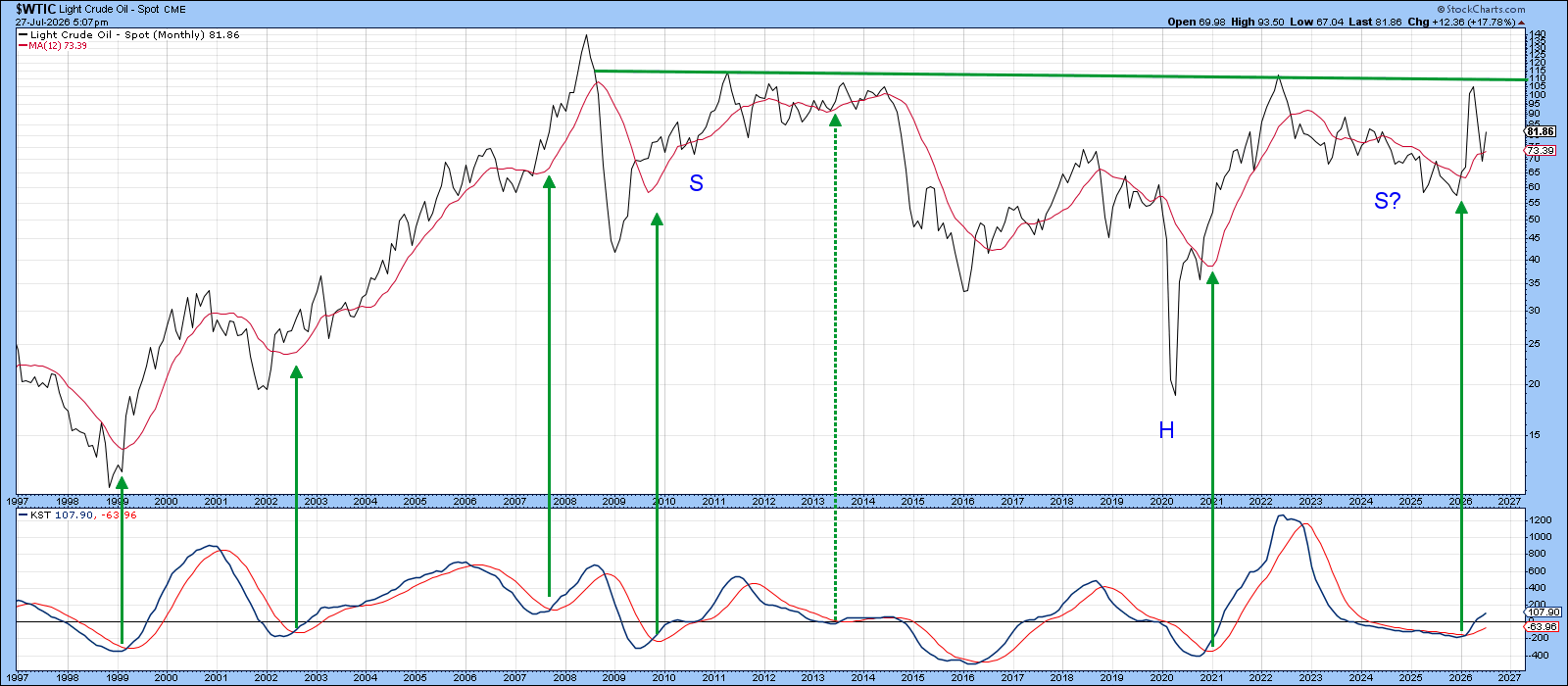Click year 1997 on the price panel's time axis
This screenshot has height=686, width=1568.
(x=18, y=502)
